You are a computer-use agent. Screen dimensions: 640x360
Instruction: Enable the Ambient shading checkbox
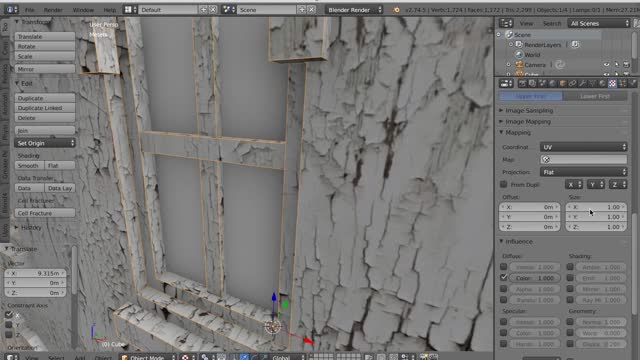[x=570, y=267]
